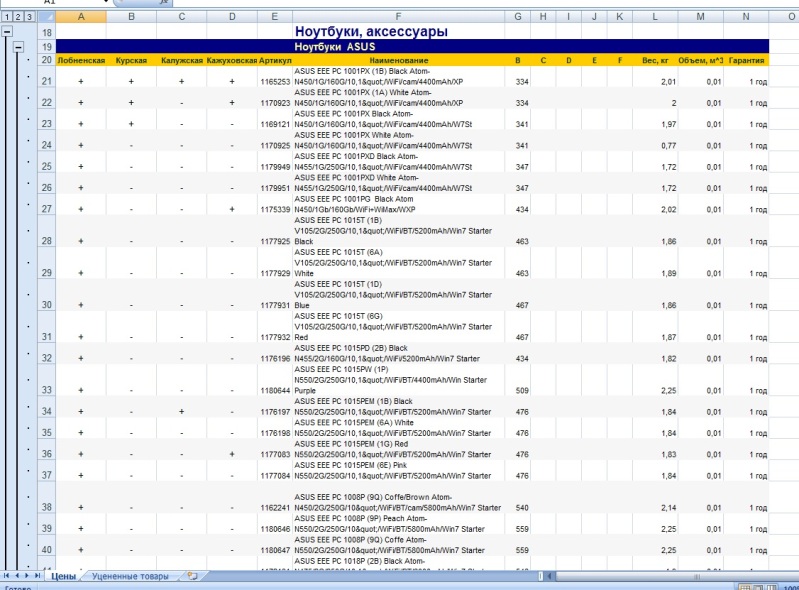Show outline level 2 groups
Image resolution: width=799 pixels, height=590 pixels.
pyautogui.click(x=18, y=17)
